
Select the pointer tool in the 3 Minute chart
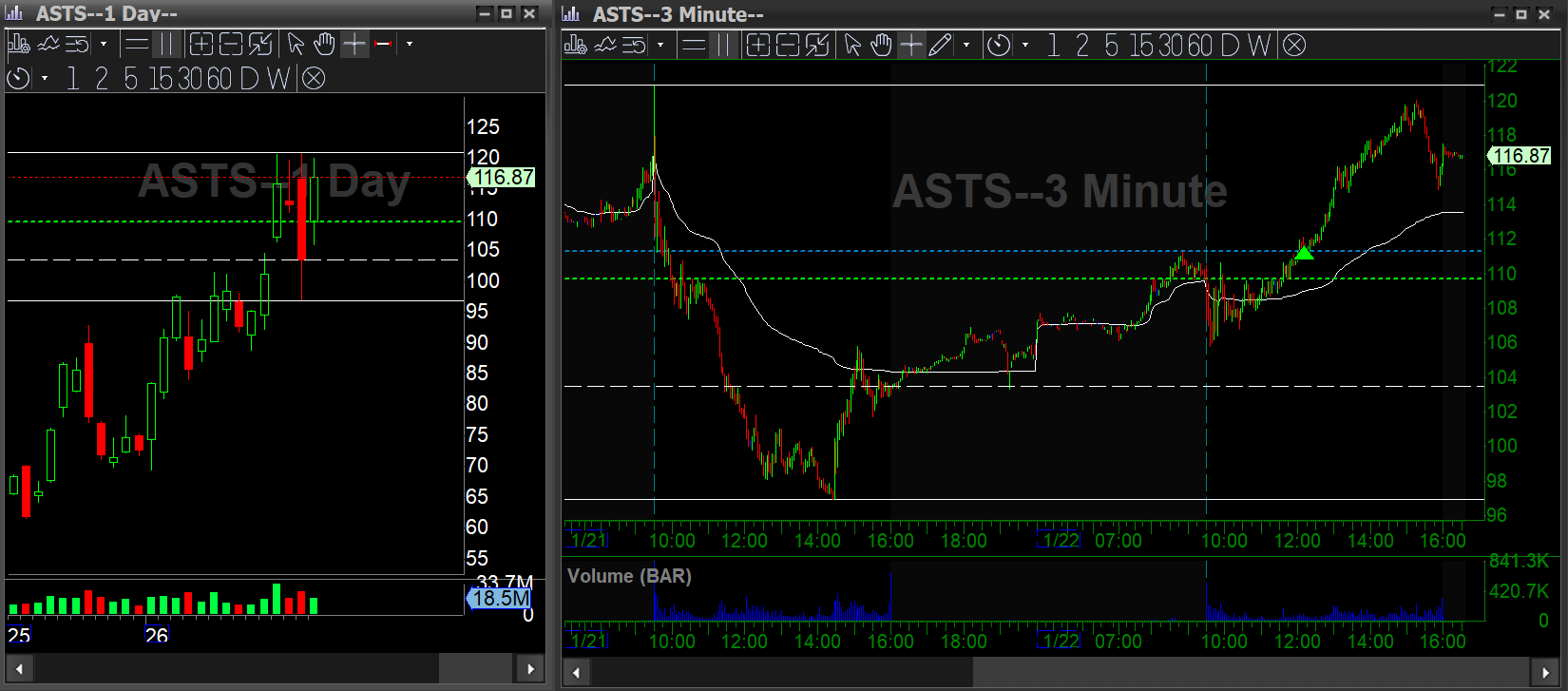pos(852,45)
